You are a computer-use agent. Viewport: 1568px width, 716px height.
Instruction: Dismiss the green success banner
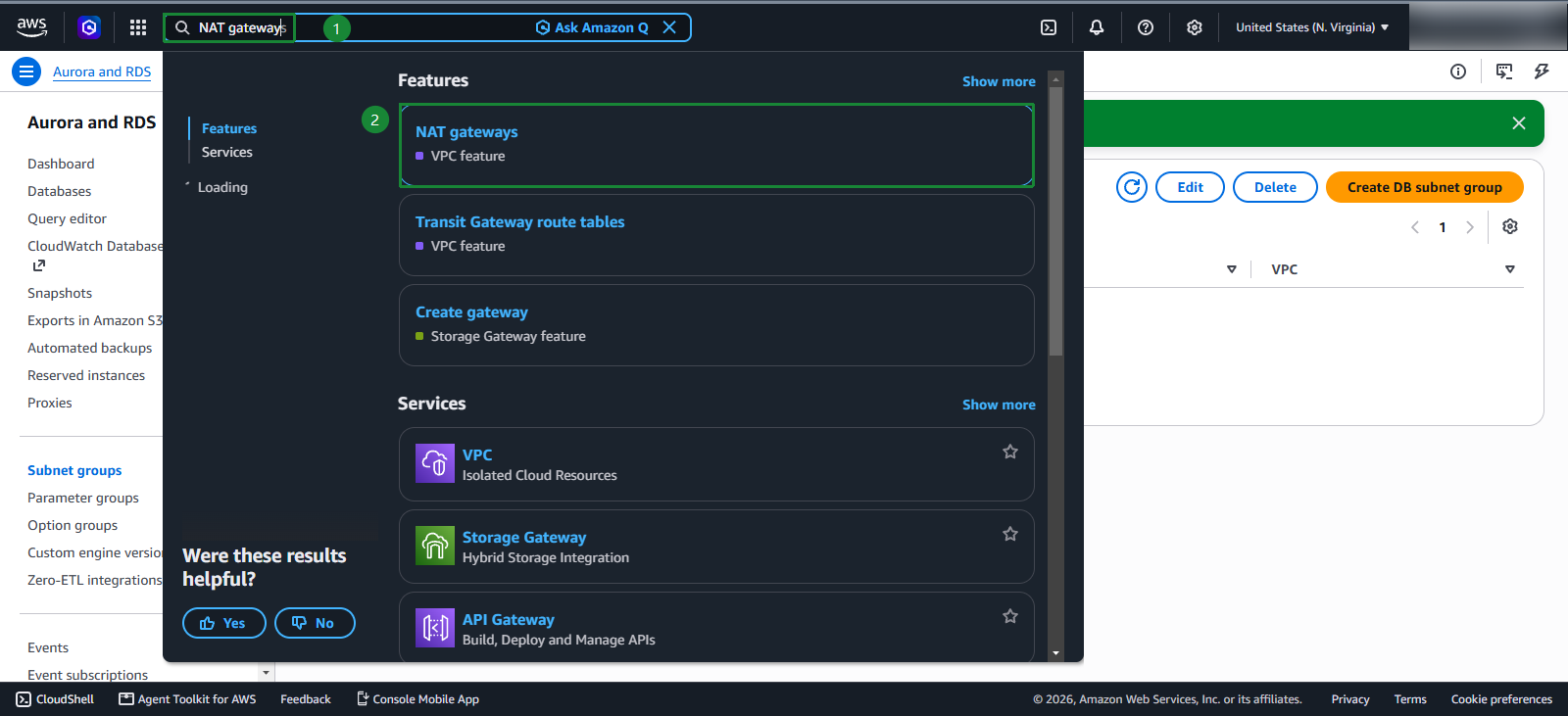click(1519, 123)
